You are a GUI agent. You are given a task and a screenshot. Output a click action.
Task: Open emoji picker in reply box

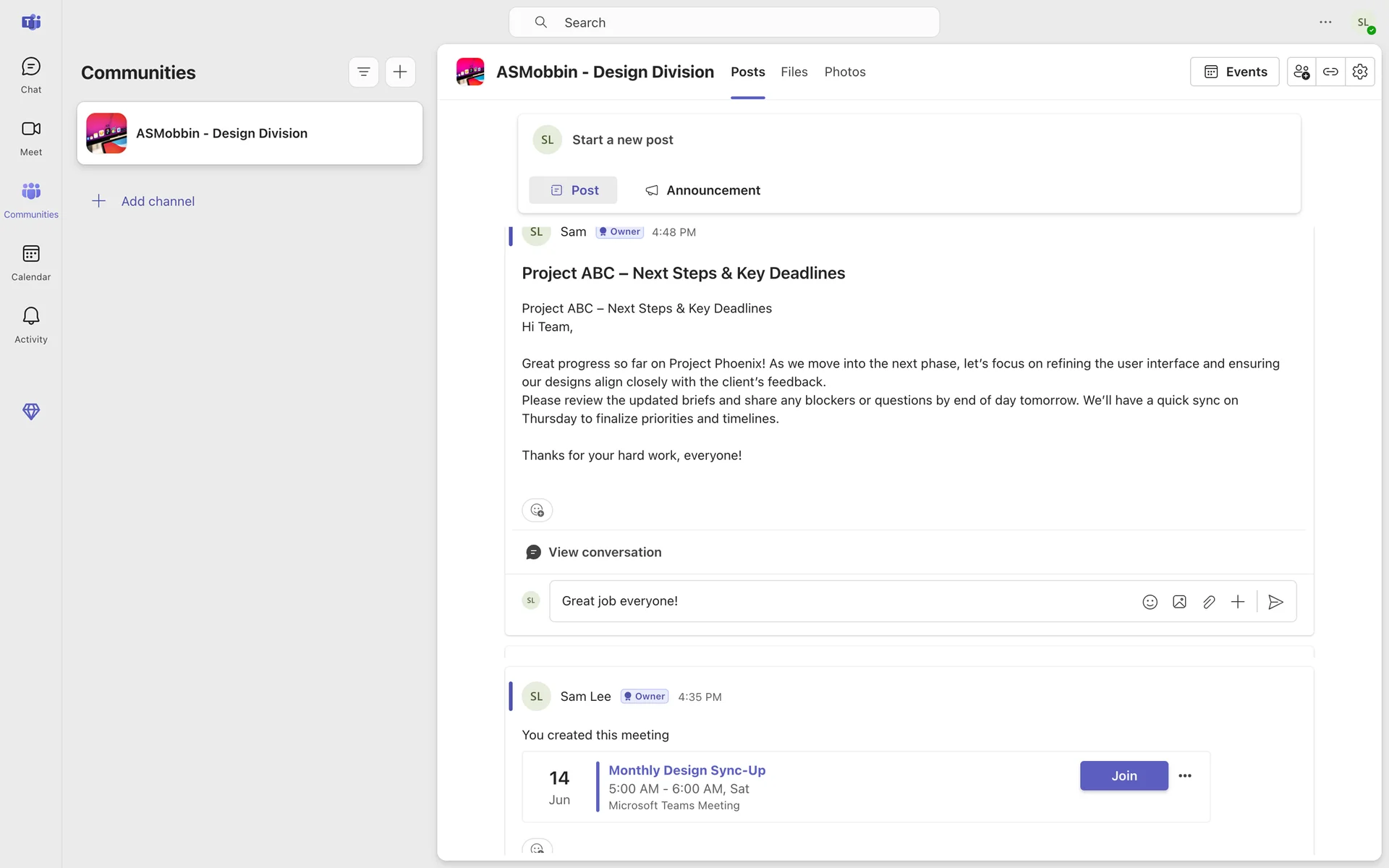(1150, 602)
